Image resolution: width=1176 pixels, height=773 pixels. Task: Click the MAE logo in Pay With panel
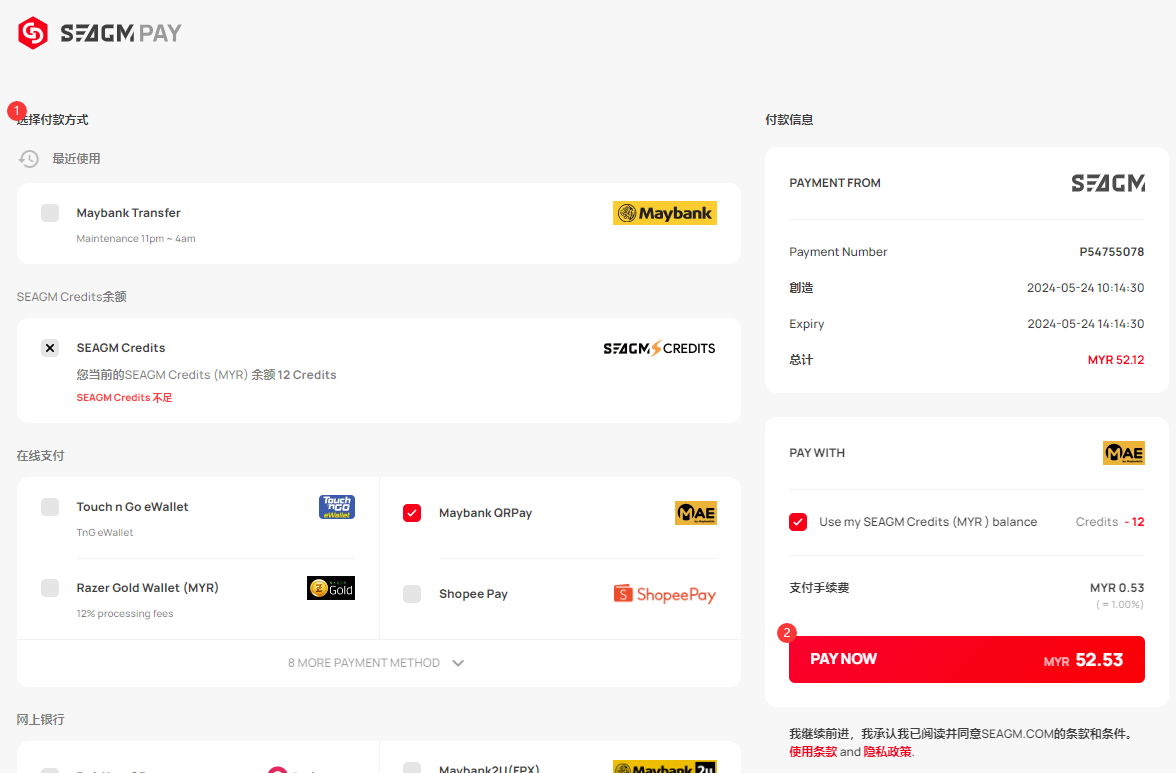click(1124, 453)
